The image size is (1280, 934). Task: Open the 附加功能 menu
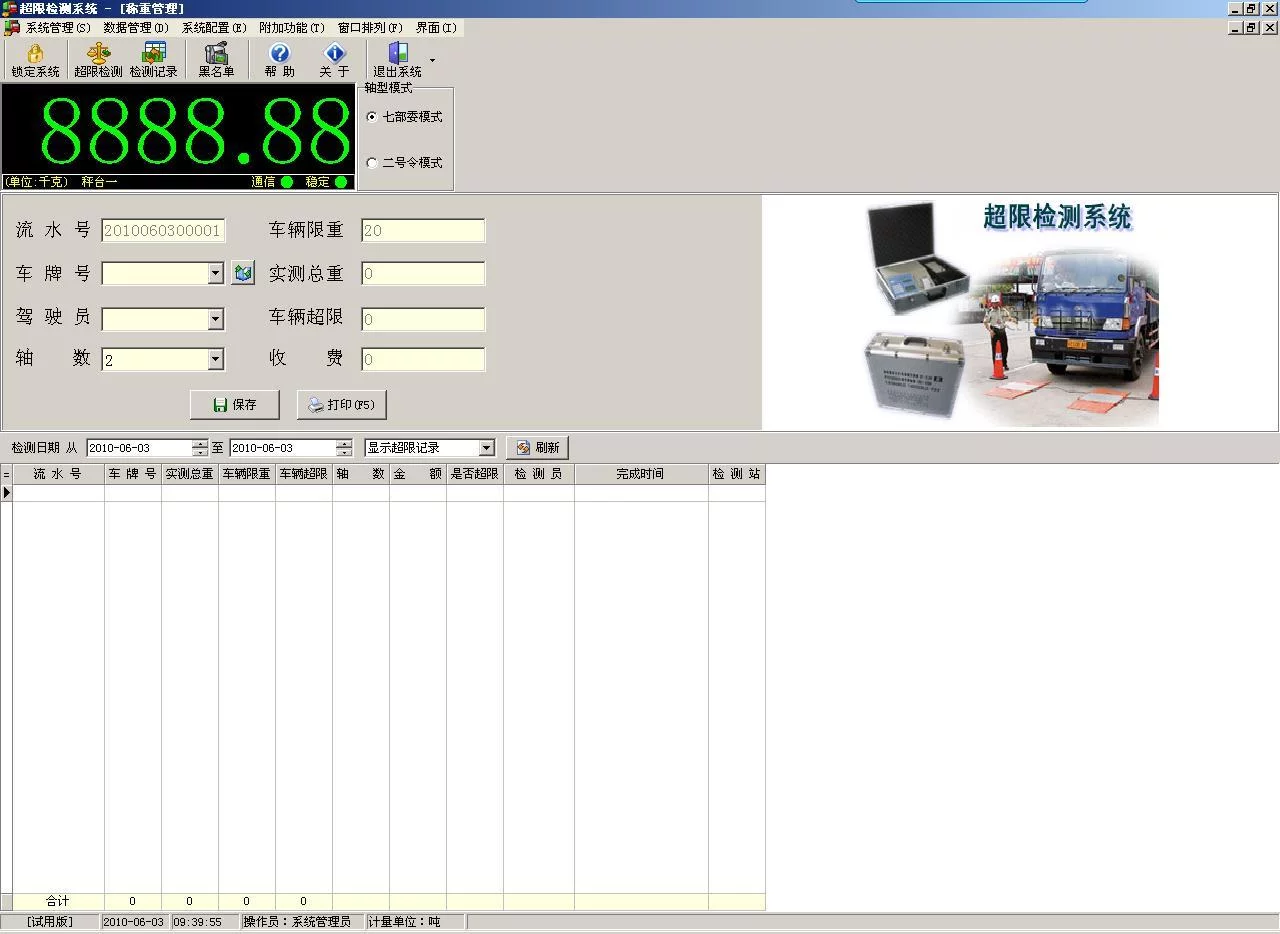pyautogui.click(x=292, y=28)
